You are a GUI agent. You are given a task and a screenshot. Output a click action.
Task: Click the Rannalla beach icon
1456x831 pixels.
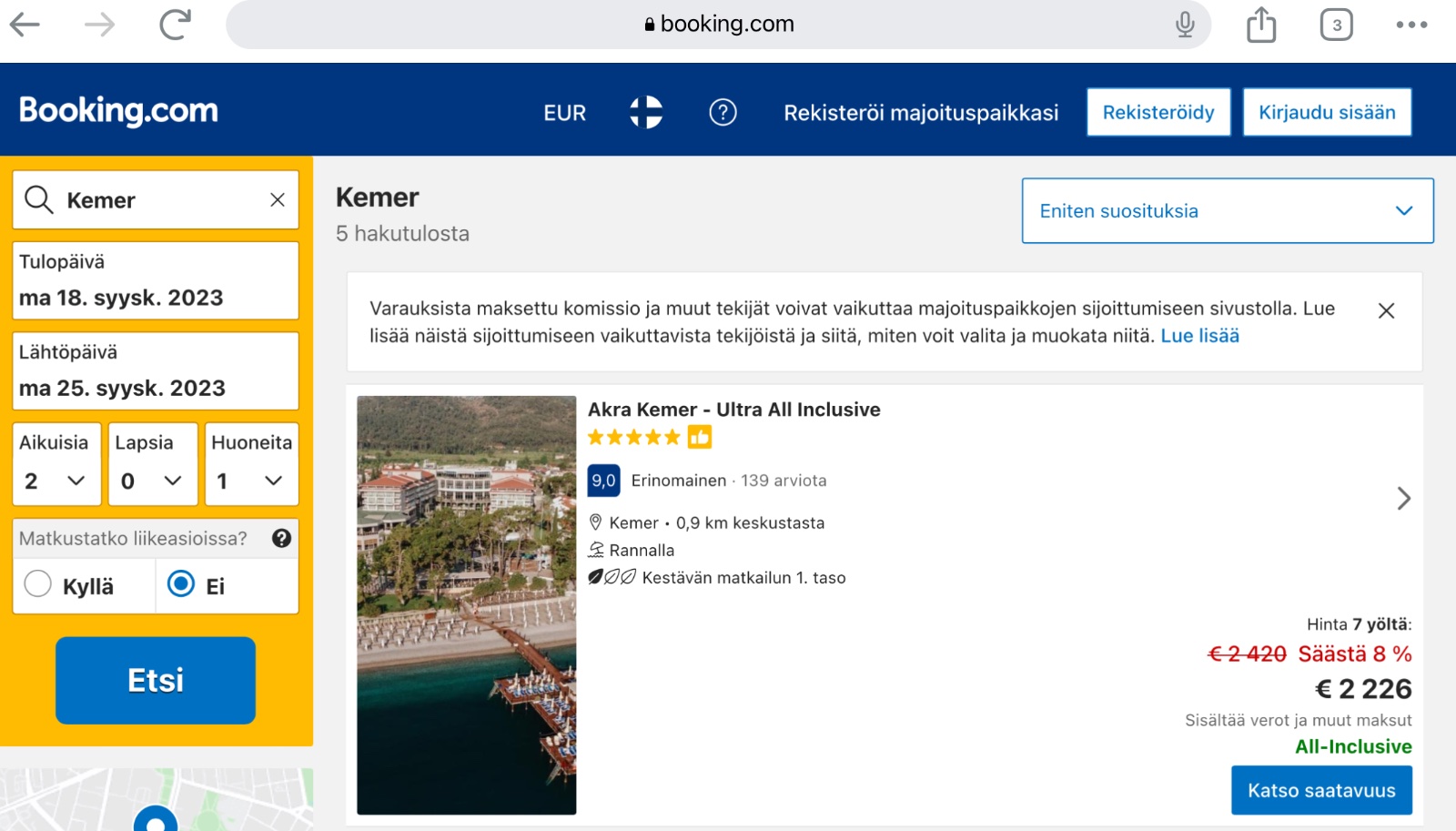click(x=596, y=550)
